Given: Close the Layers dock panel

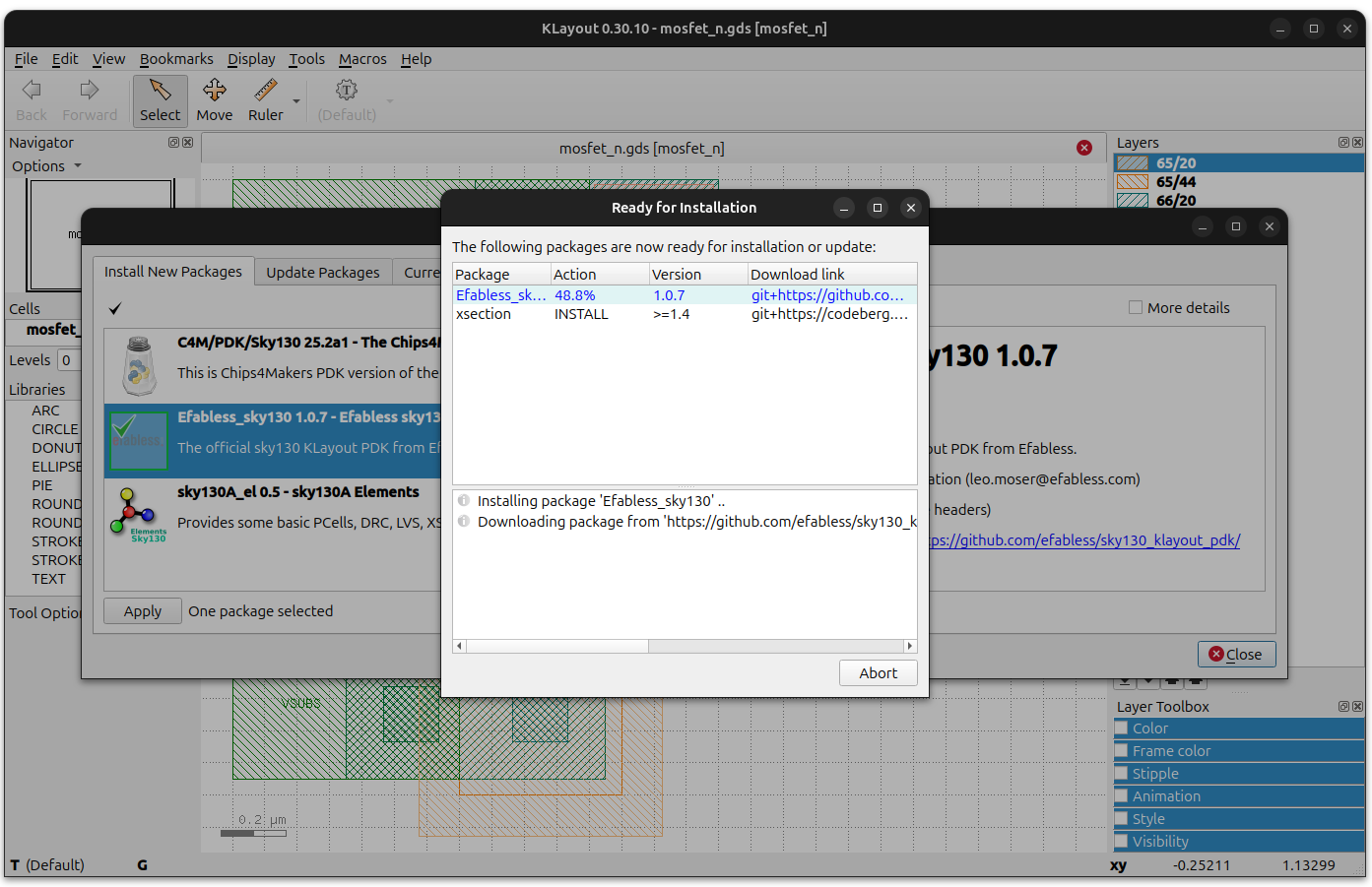Looking at the screenshot, I should (1357, 143).
